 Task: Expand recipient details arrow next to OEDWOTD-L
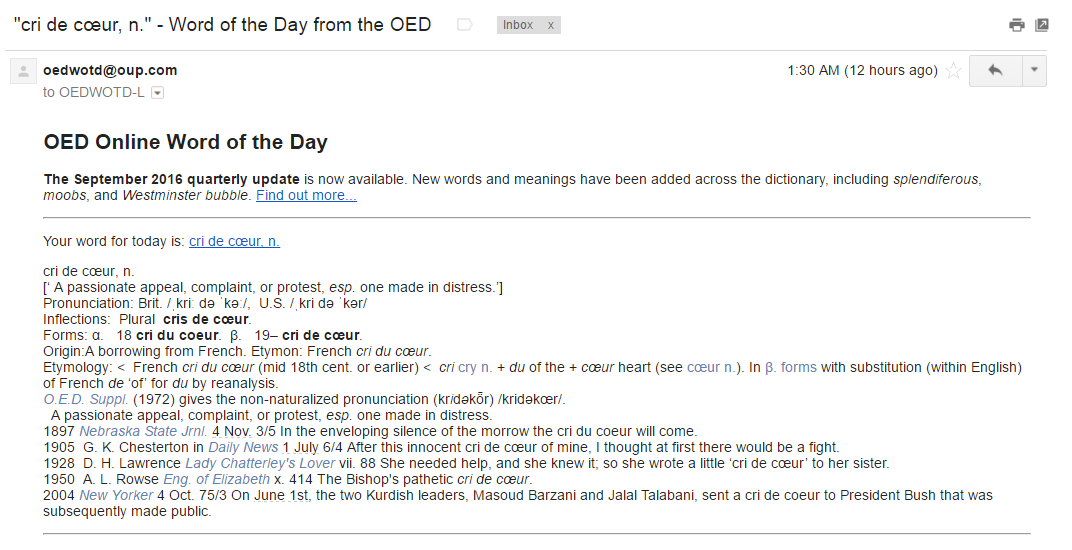(157, 93)
